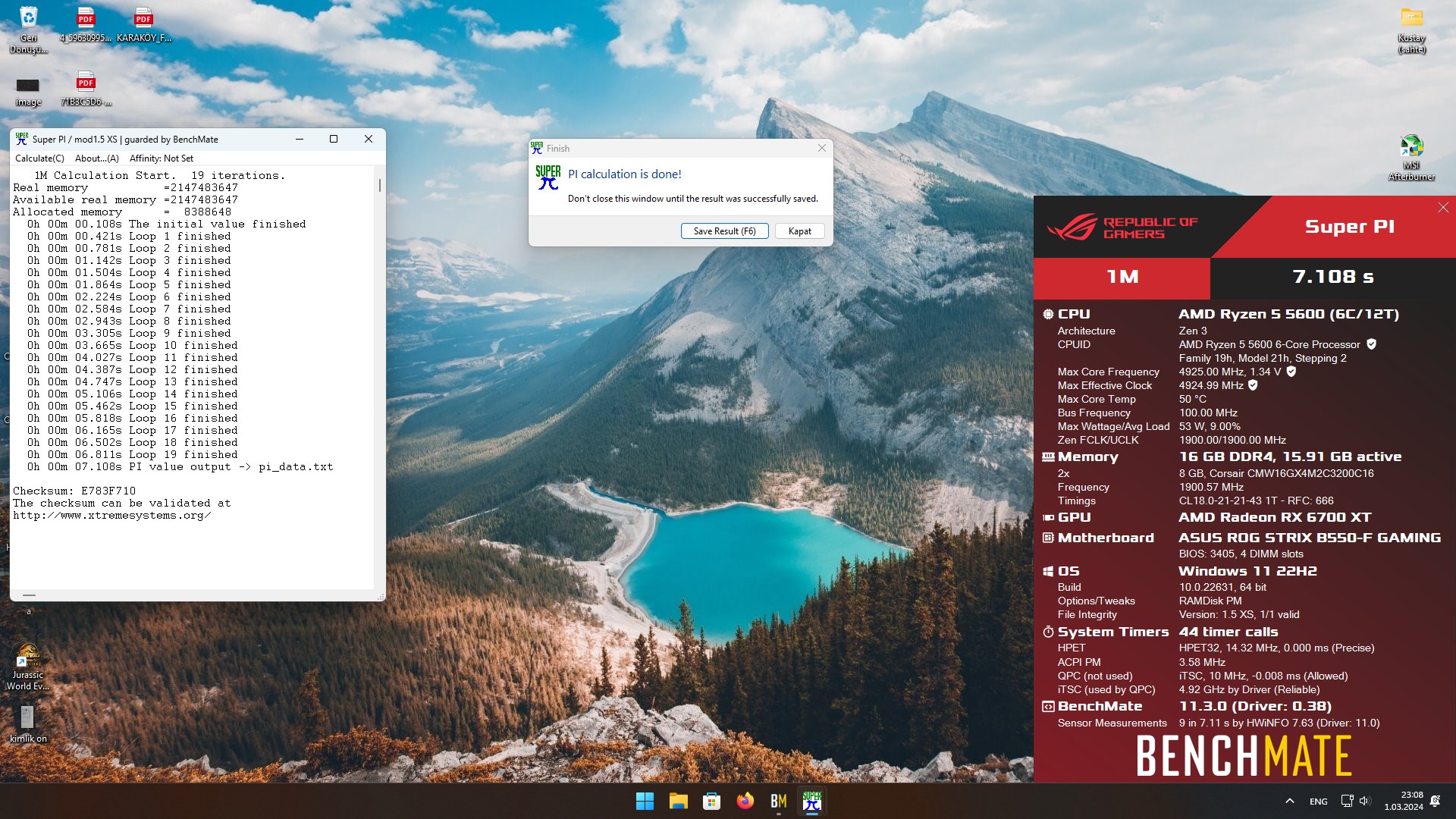Click the BenchMate section icon

(1048, 706)
